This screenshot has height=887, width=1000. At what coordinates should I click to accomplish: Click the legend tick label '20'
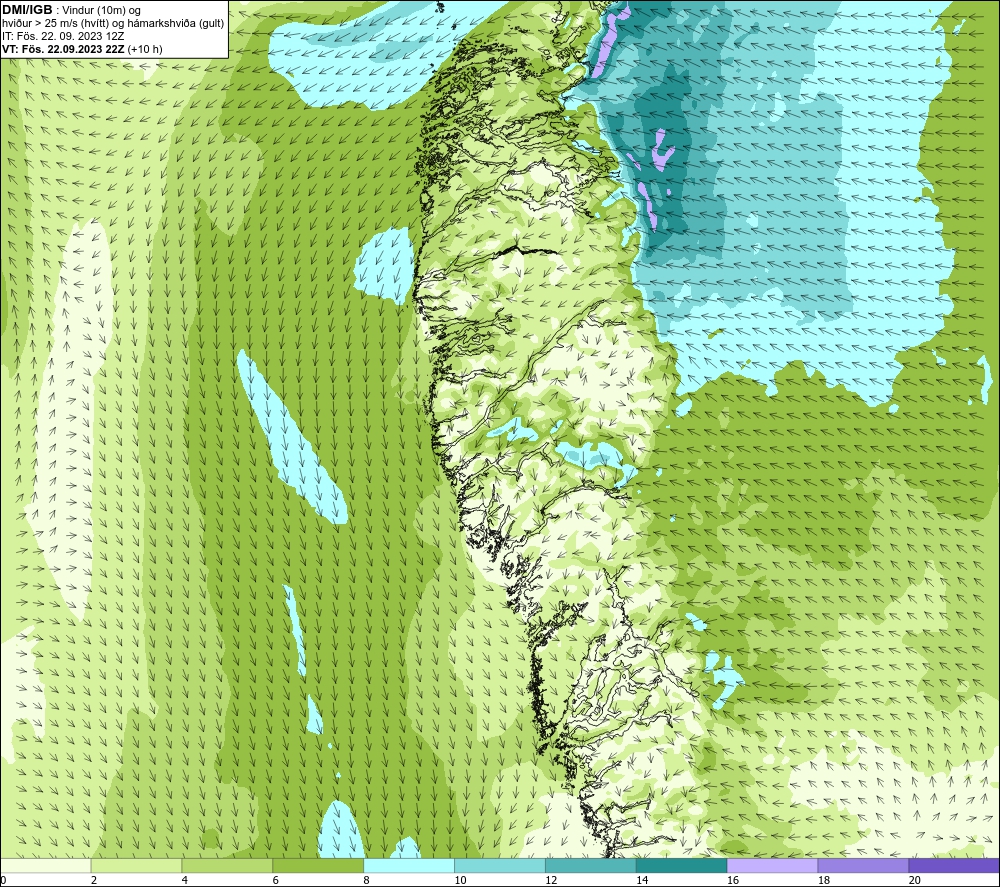pos(915,880)
